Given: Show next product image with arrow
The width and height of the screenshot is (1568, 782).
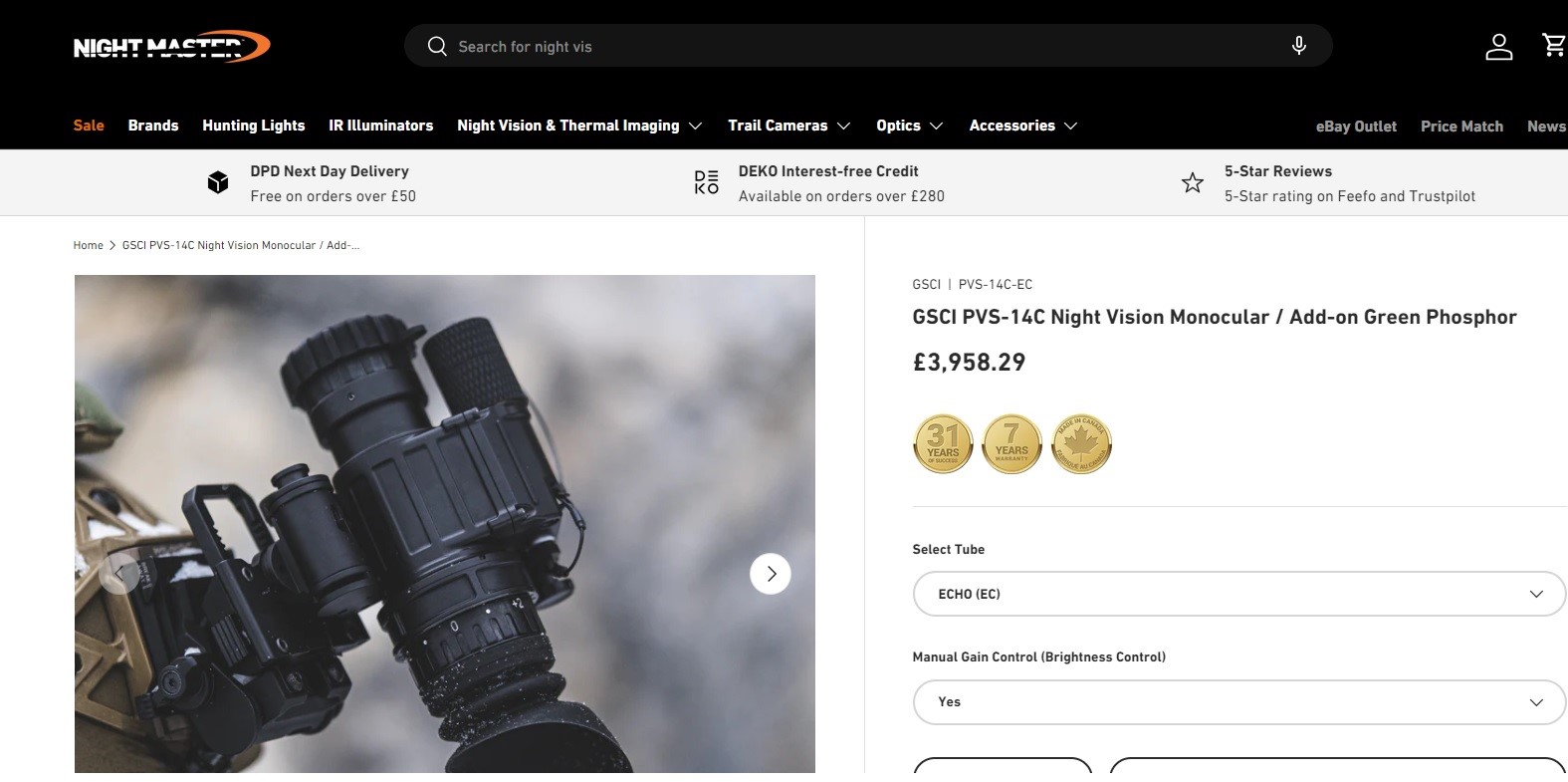Looking at the screenshot, I should point(770,574).
